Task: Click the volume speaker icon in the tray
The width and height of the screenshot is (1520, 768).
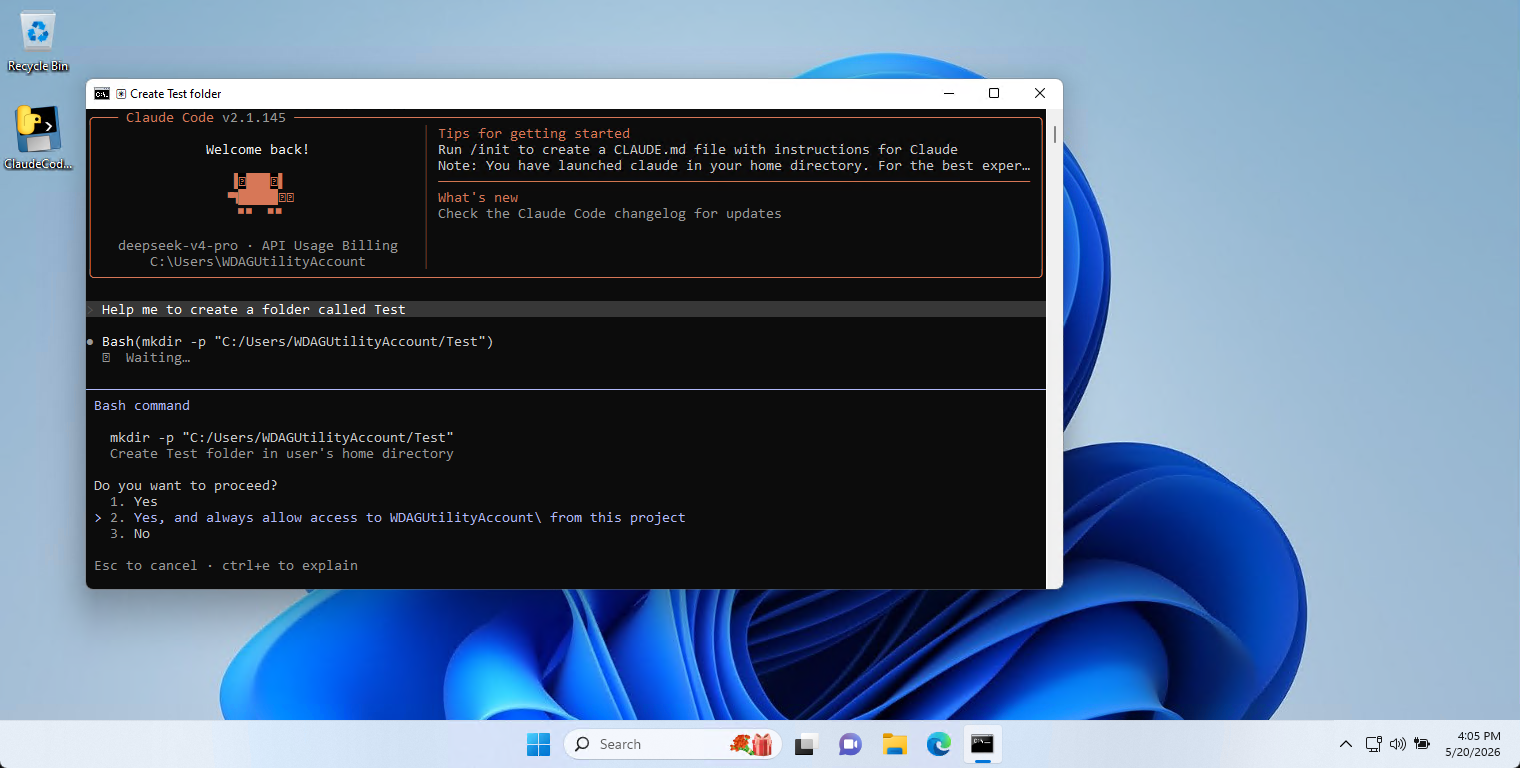Action: (x=1398, y=744)
